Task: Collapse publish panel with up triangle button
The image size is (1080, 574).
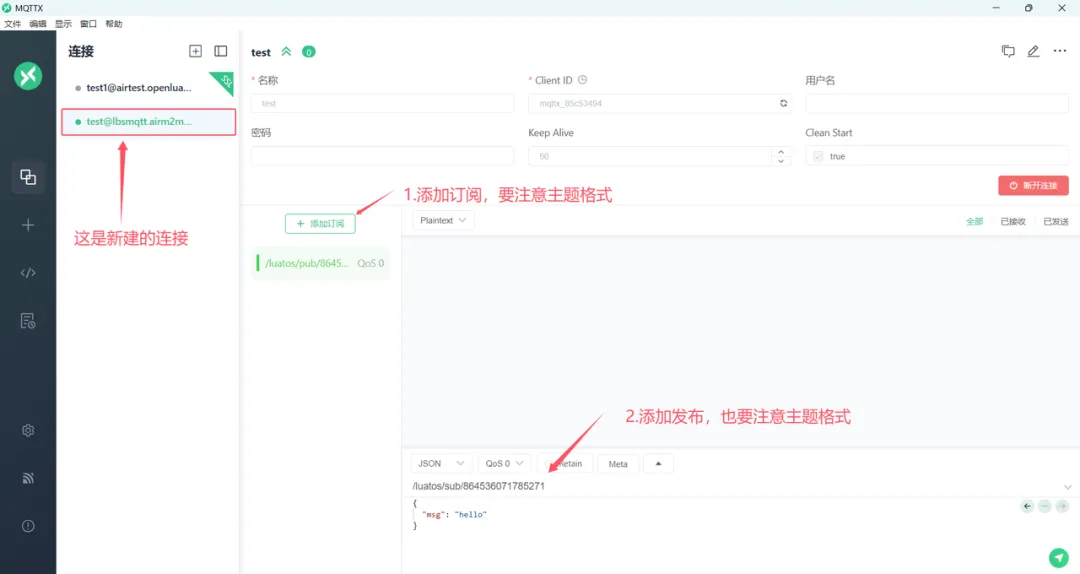Action: pyautogui.click(x=658, y=464)
